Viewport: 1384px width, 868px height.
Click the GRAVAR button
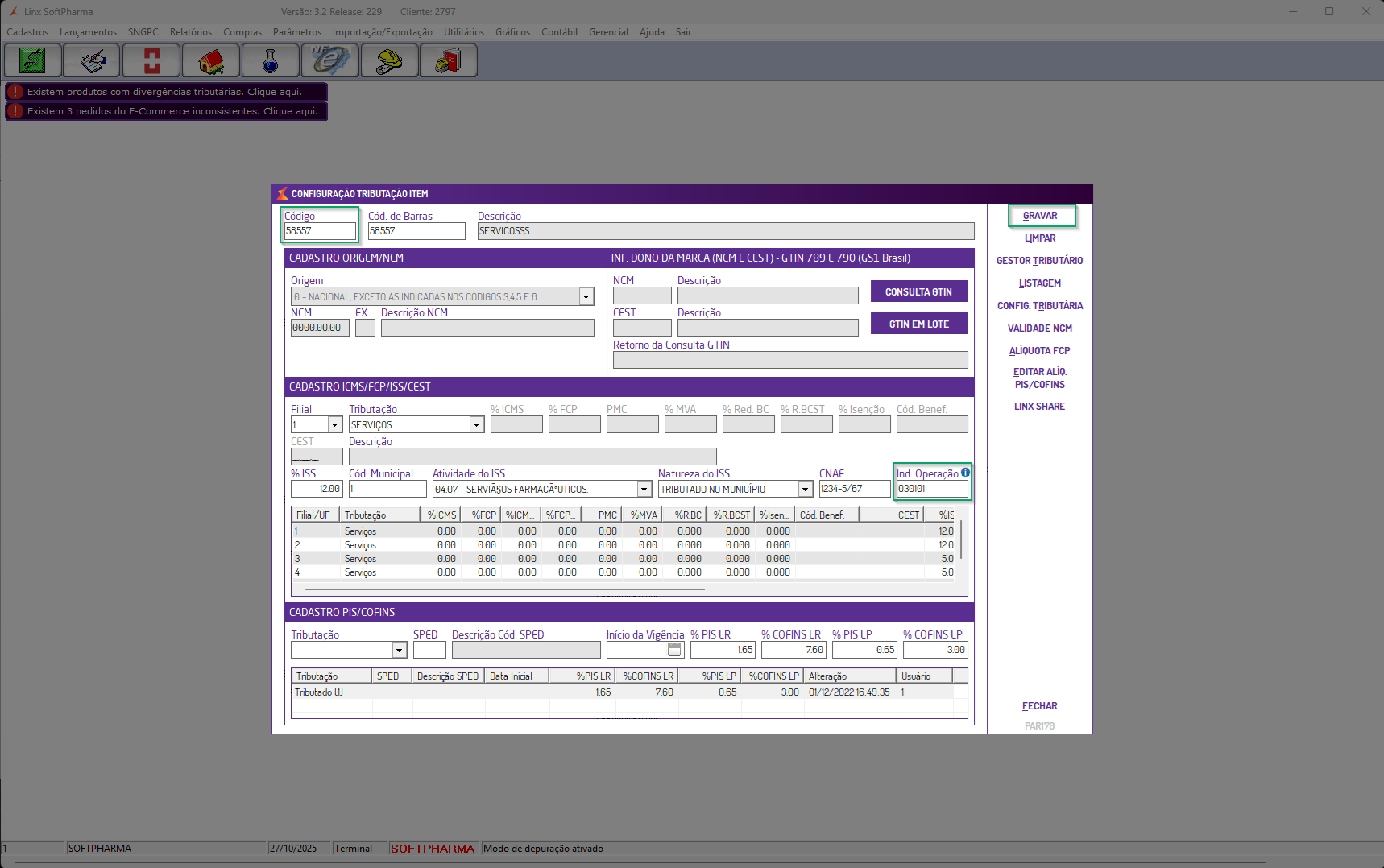pos(1040,216)
